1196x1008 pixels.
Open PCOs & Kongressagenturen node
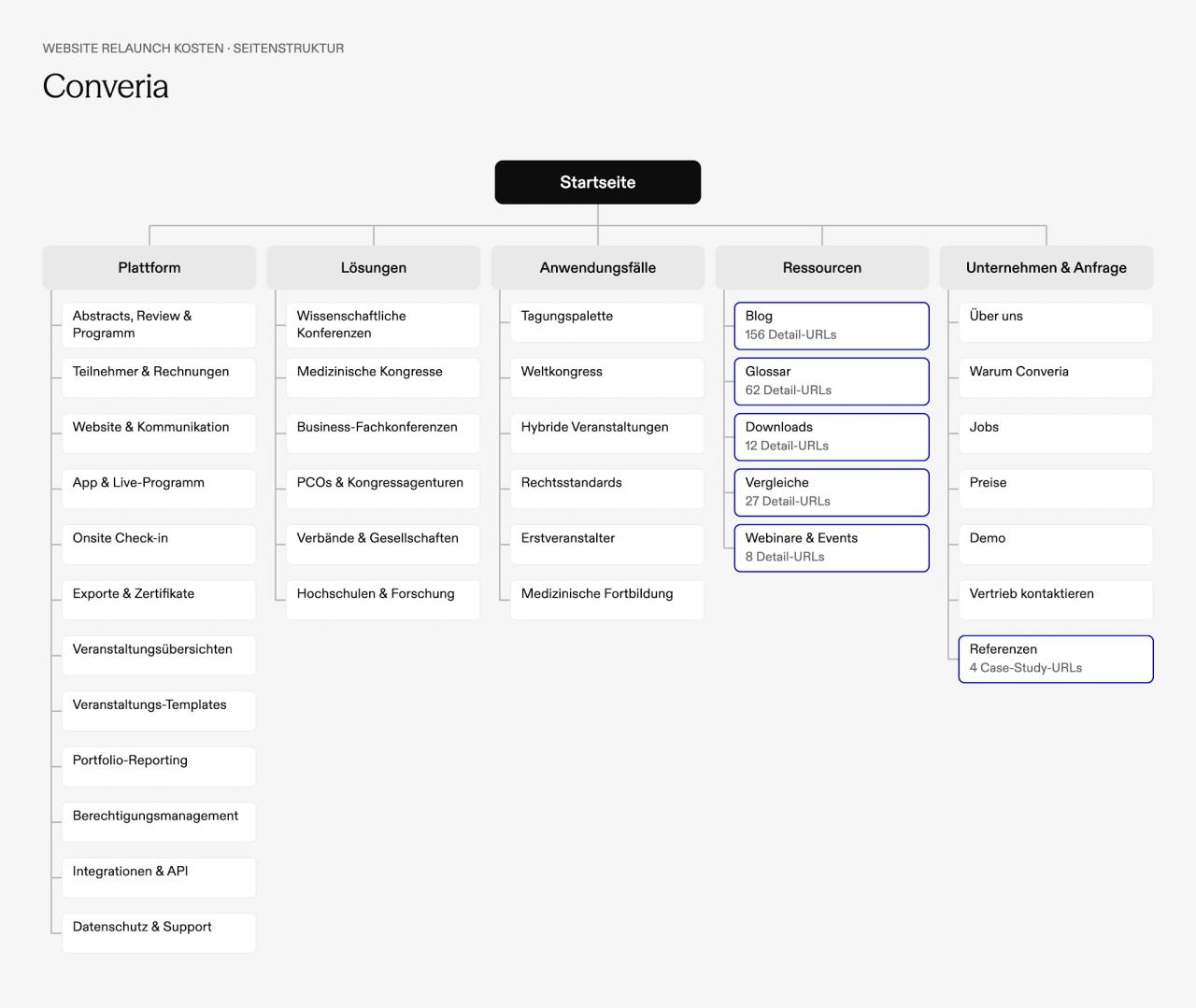tap(383, 489)
